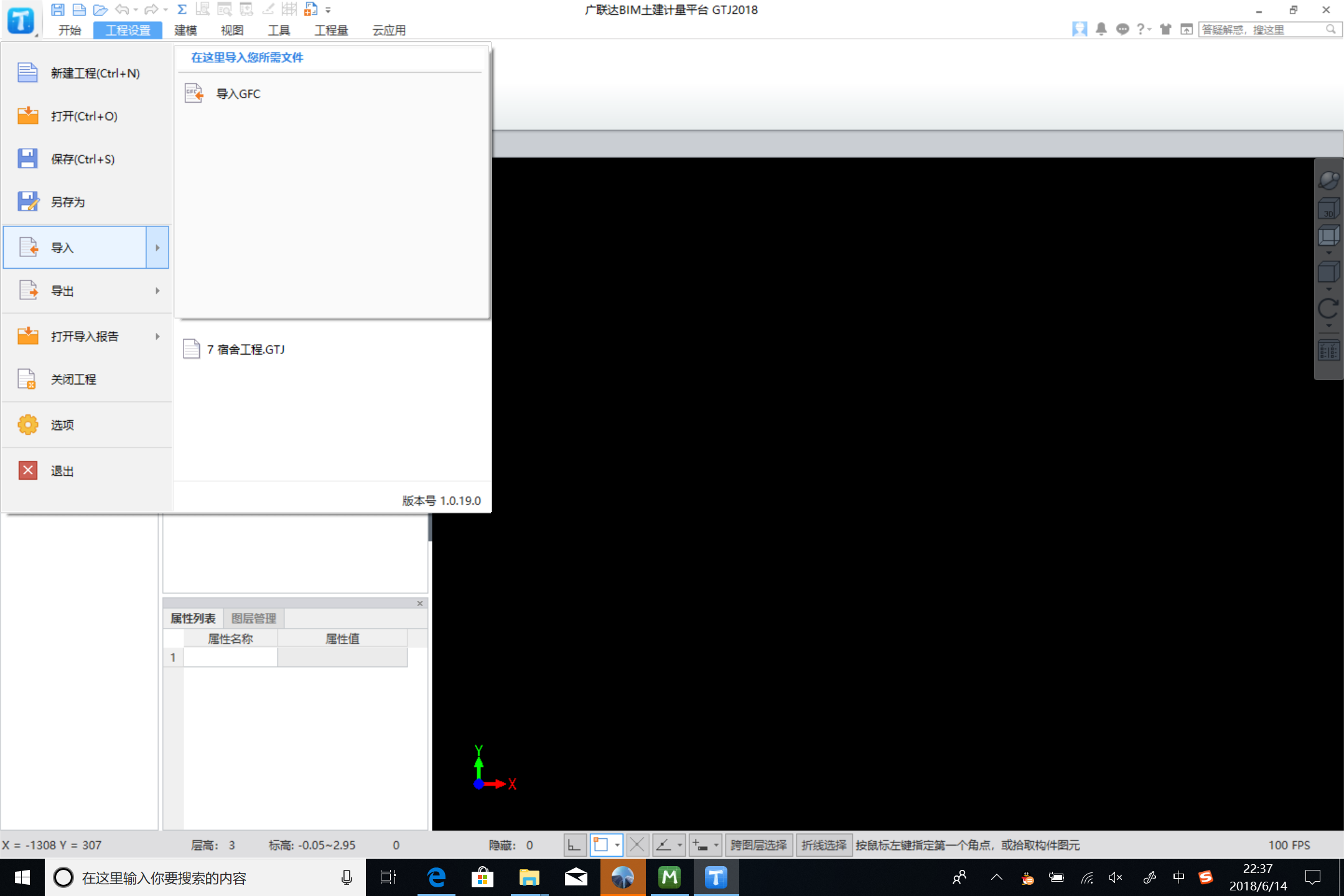This screenshot has height=896, width=1344.
Task: Click the open folder icon in quick access toolbar
Action: (100, 9)
